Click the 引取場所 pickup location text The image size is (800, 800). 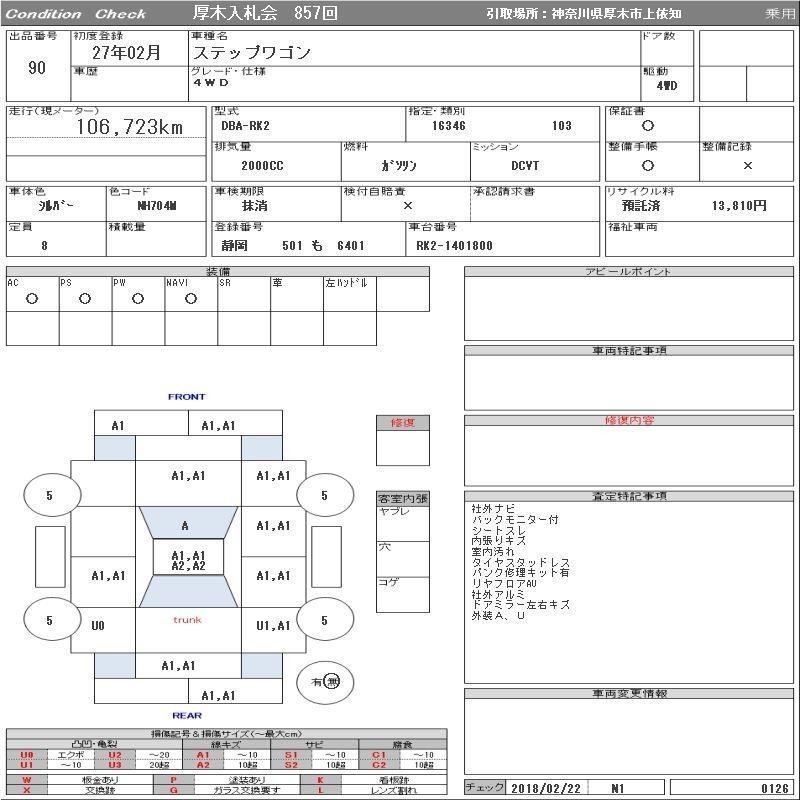(x=584, y=14)
